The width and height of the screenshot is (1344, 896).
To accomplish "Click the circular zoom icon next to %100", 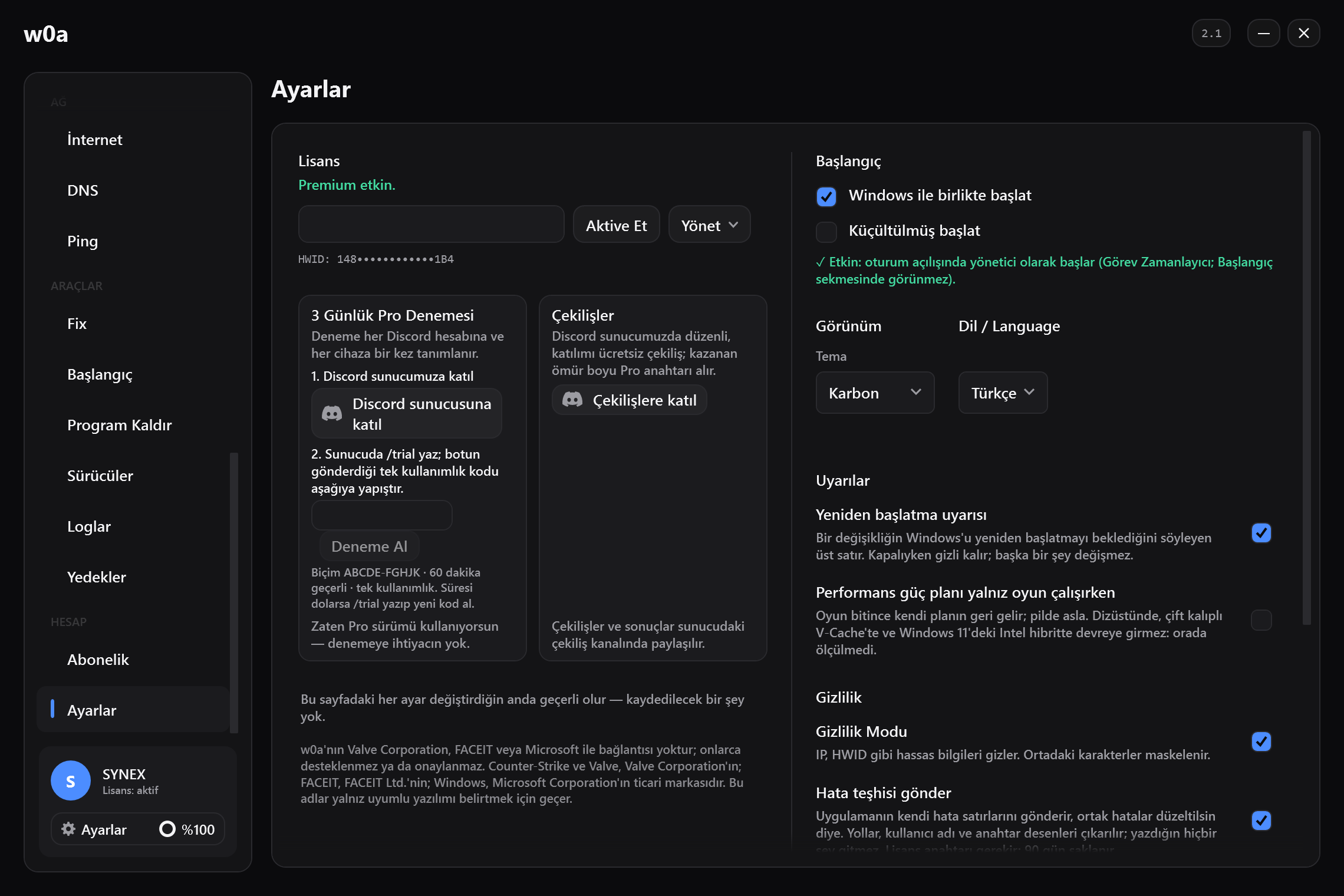I will point(167,829).
